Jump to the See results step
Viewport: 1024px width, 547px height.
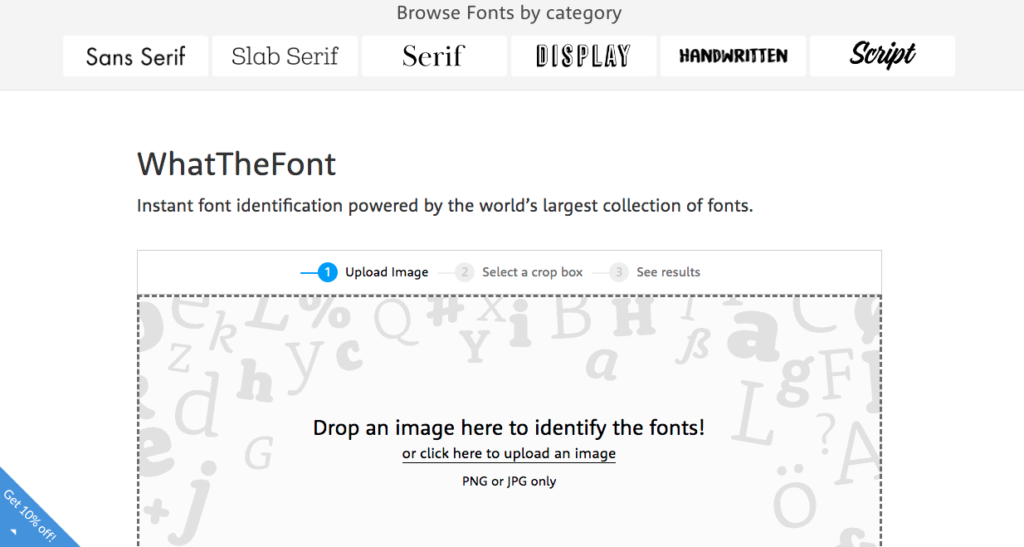668,272
